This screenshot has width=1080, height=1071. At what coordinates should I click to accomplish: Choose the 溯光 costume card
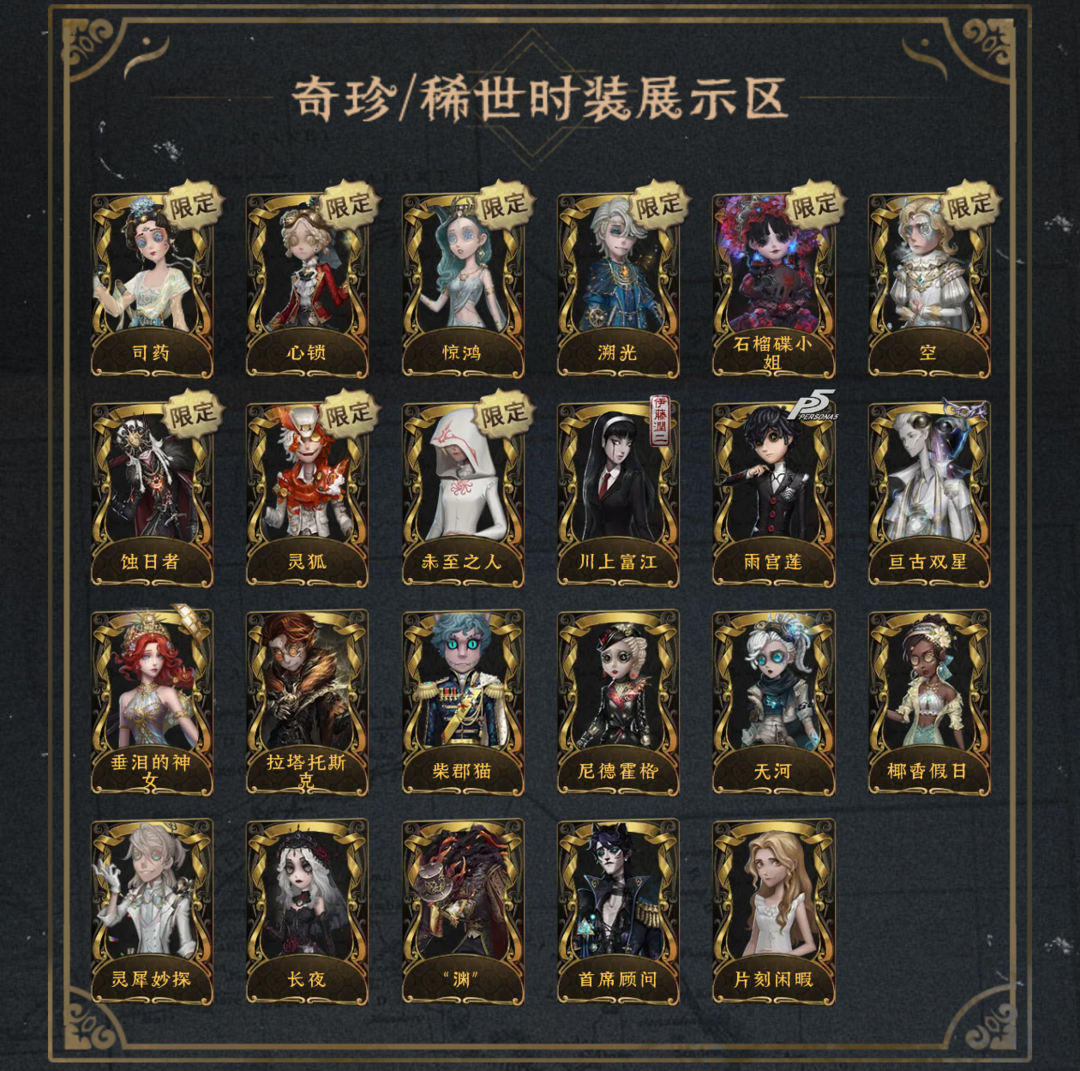coord(618,285)
